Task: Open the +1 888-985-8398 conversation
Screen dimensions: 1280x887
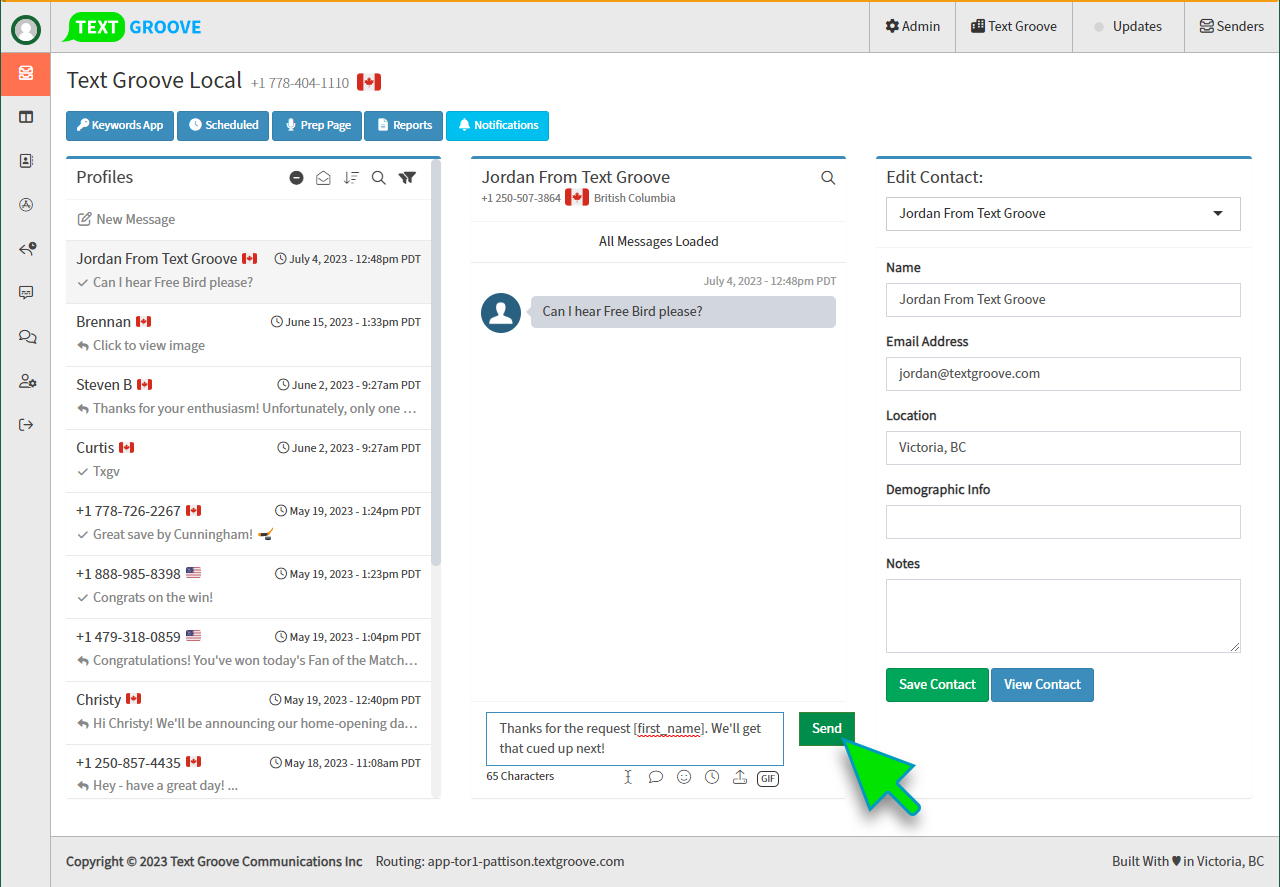Action: tap(248, 587)
